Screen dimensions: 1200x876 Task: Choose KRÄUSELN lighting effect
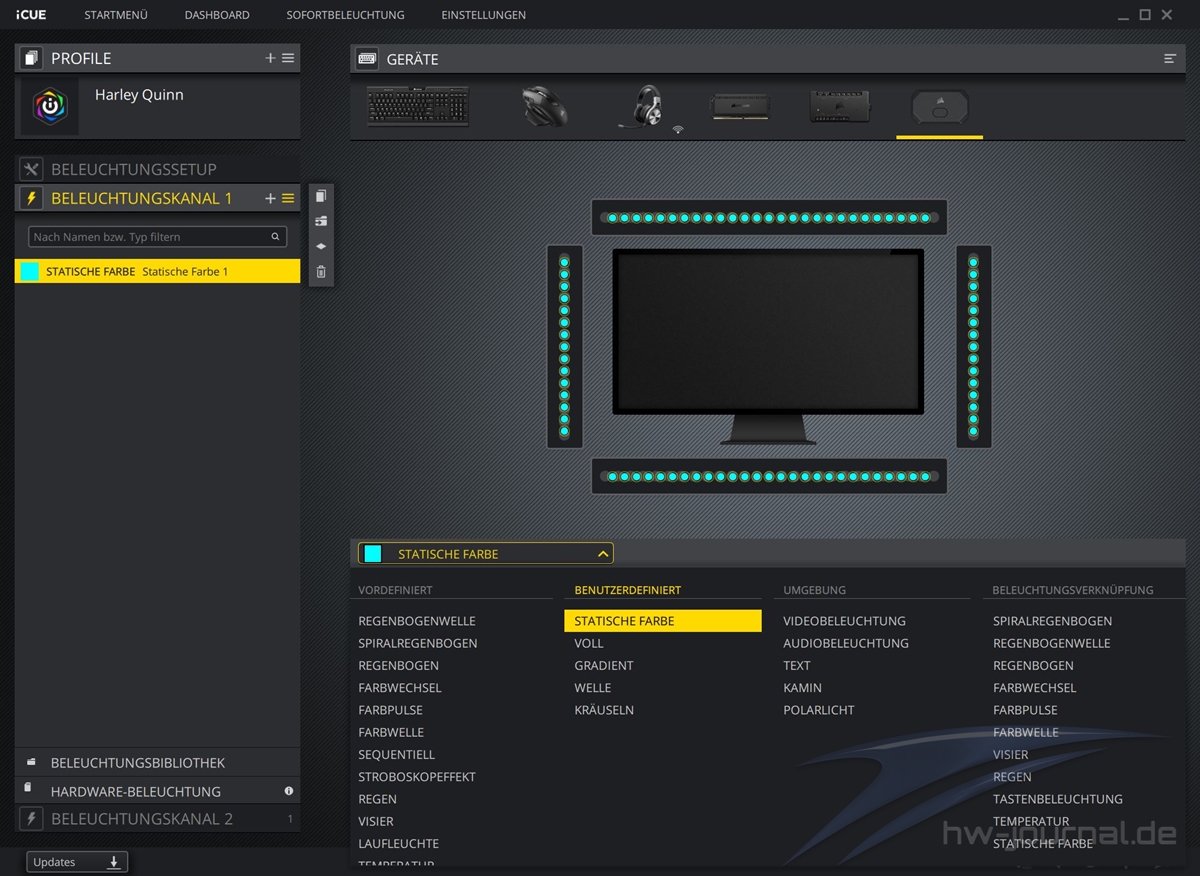point(604,710)
